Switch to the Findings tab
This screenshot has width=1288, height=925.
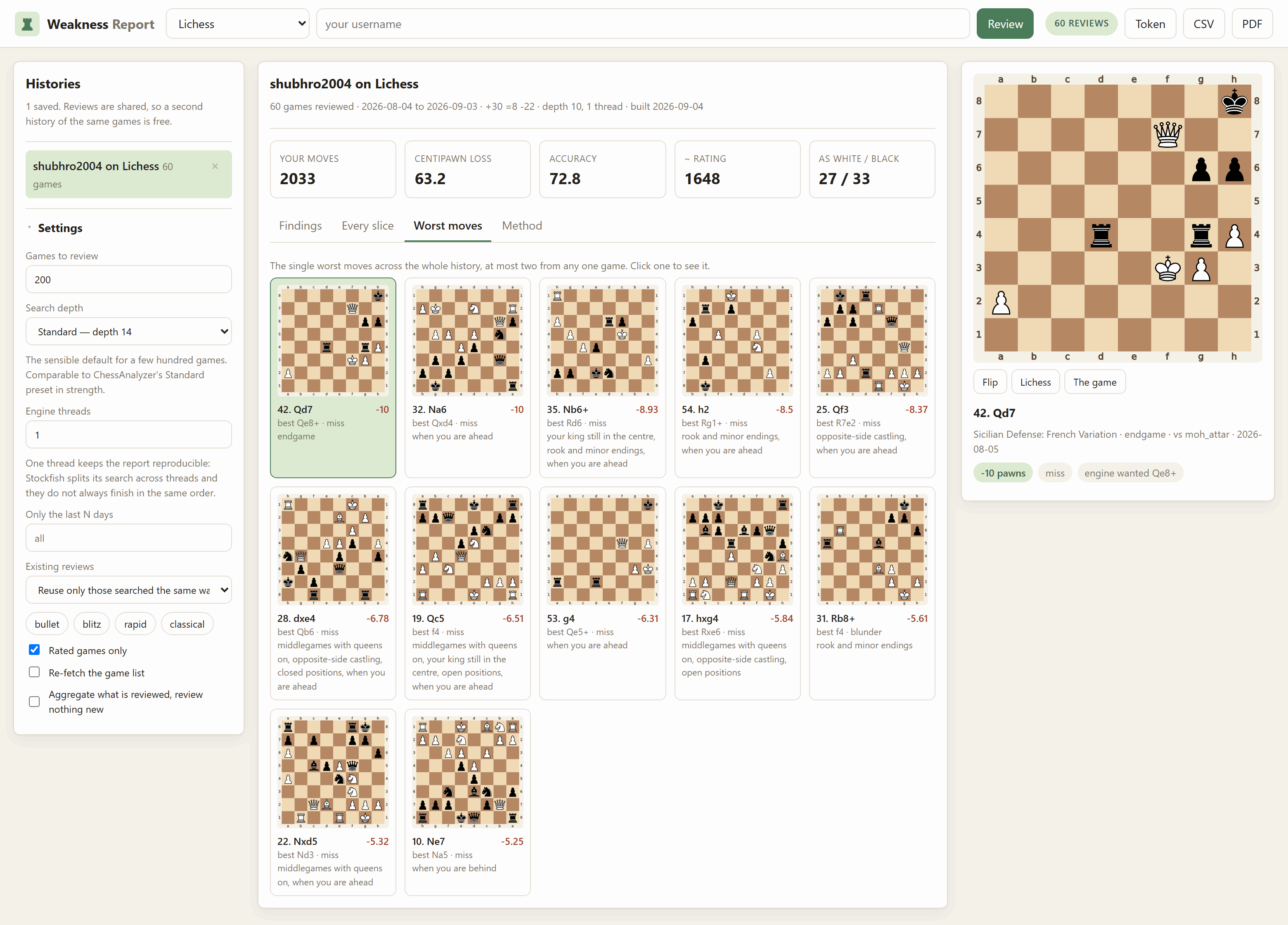point(301,225)
